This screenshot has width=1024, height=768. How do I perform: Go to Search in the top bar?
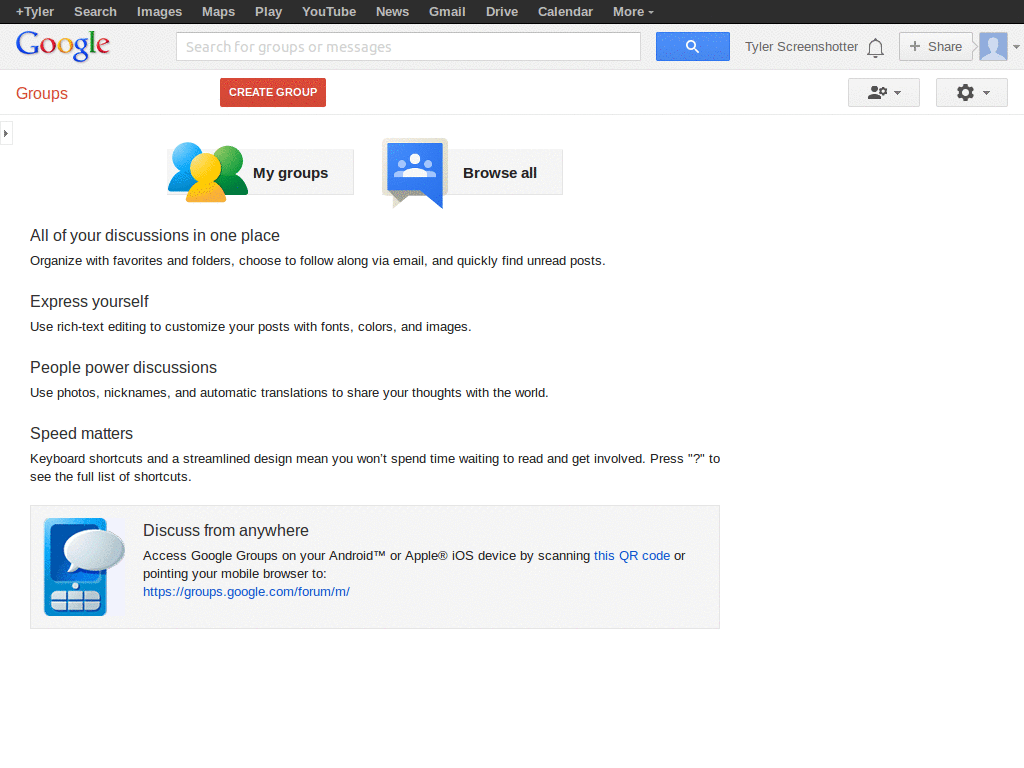95,12
